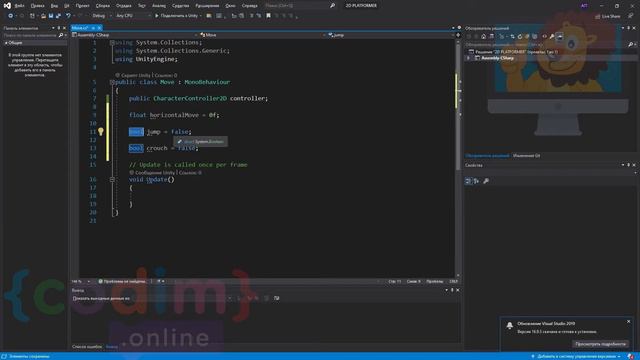Image resolution: width=640 pixels, height=360 pixels.
Task: Click the open file folder icon
Action: (x=43, y=16)
